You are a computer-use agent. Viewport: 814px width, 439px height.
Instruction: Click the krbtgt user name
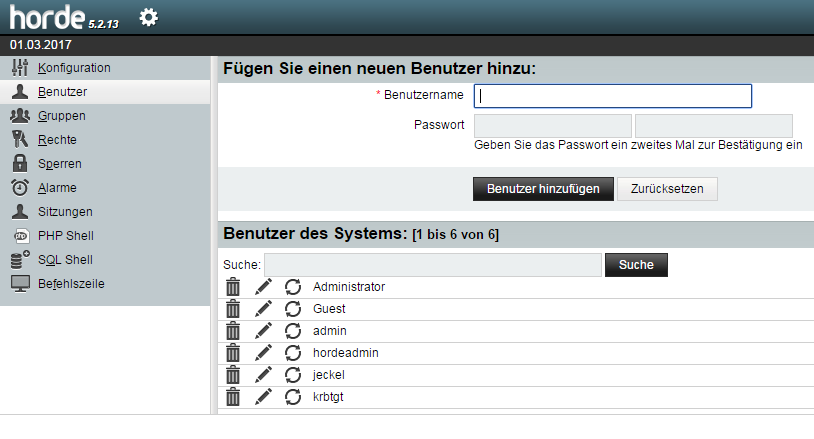coord(328,397)
